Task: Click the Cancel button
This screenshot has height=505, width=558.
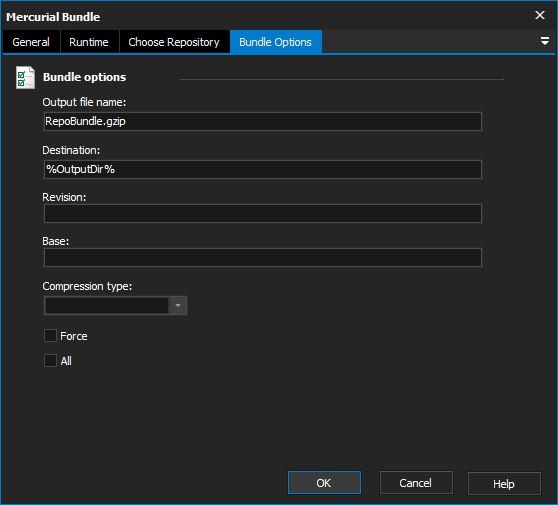Action: (x=416, y=483)
